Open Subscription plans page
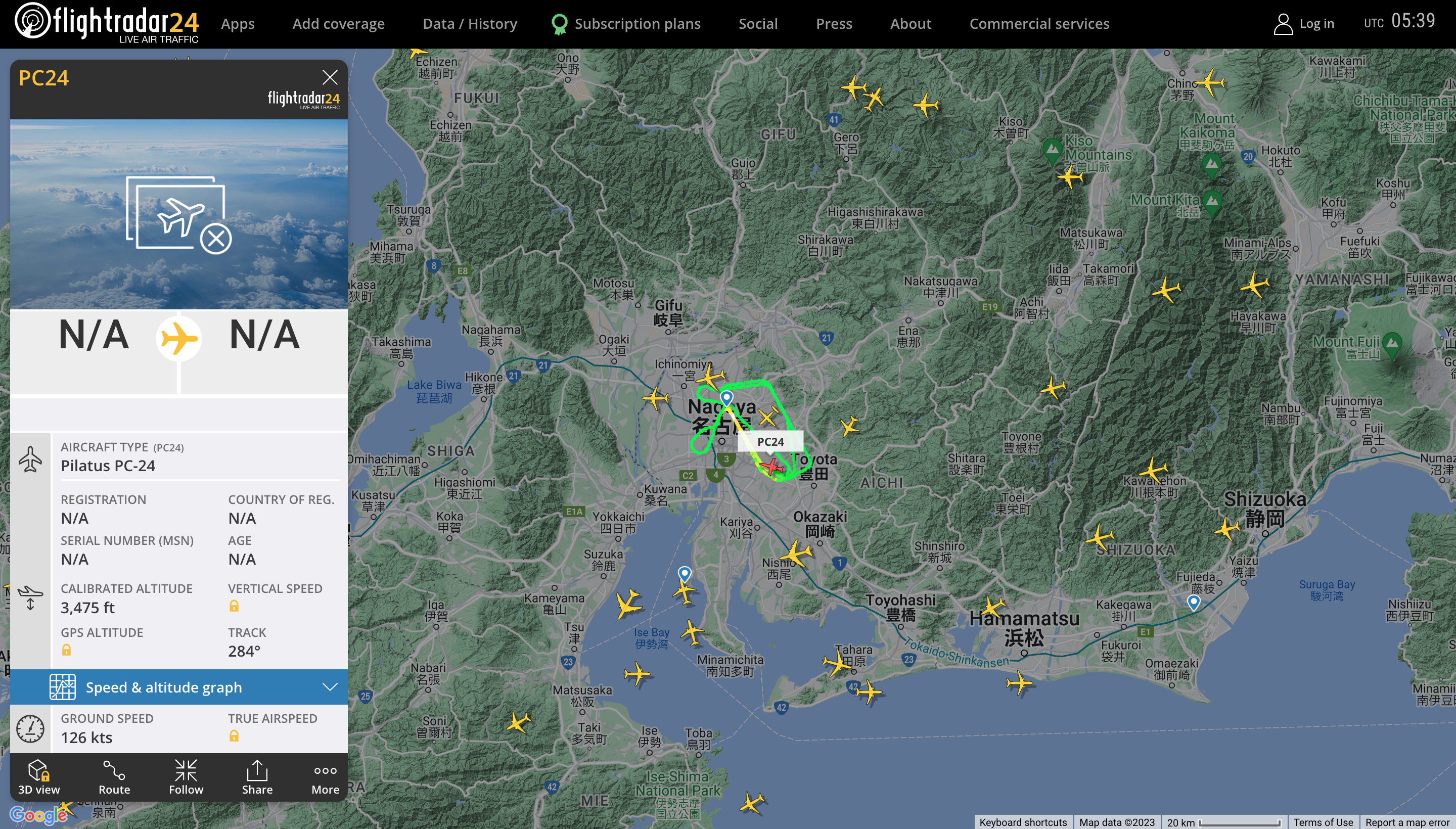 point(626,24)
